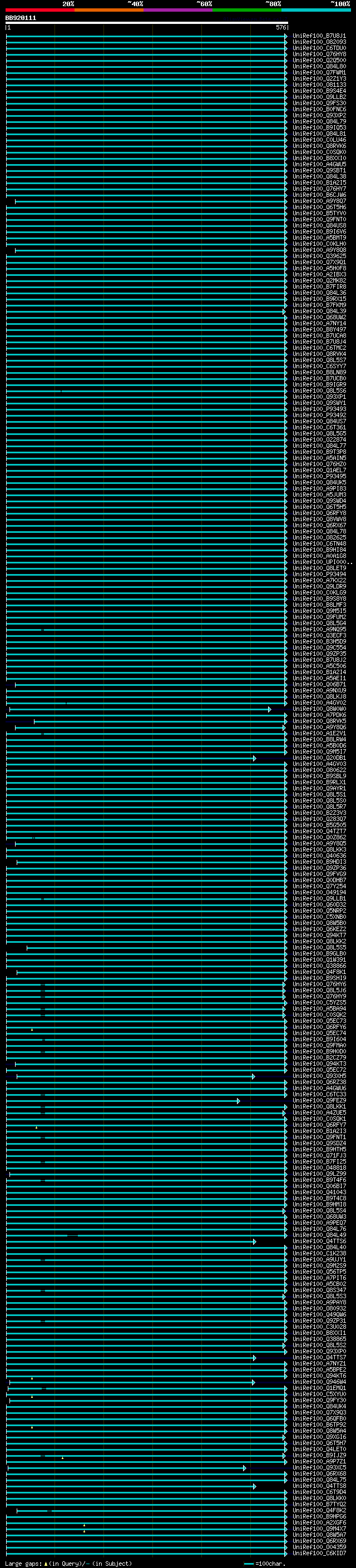Screen dimensions: 356x1568
Task: Select the label UniRef100_Q93XP2
Action: [319, 116]
